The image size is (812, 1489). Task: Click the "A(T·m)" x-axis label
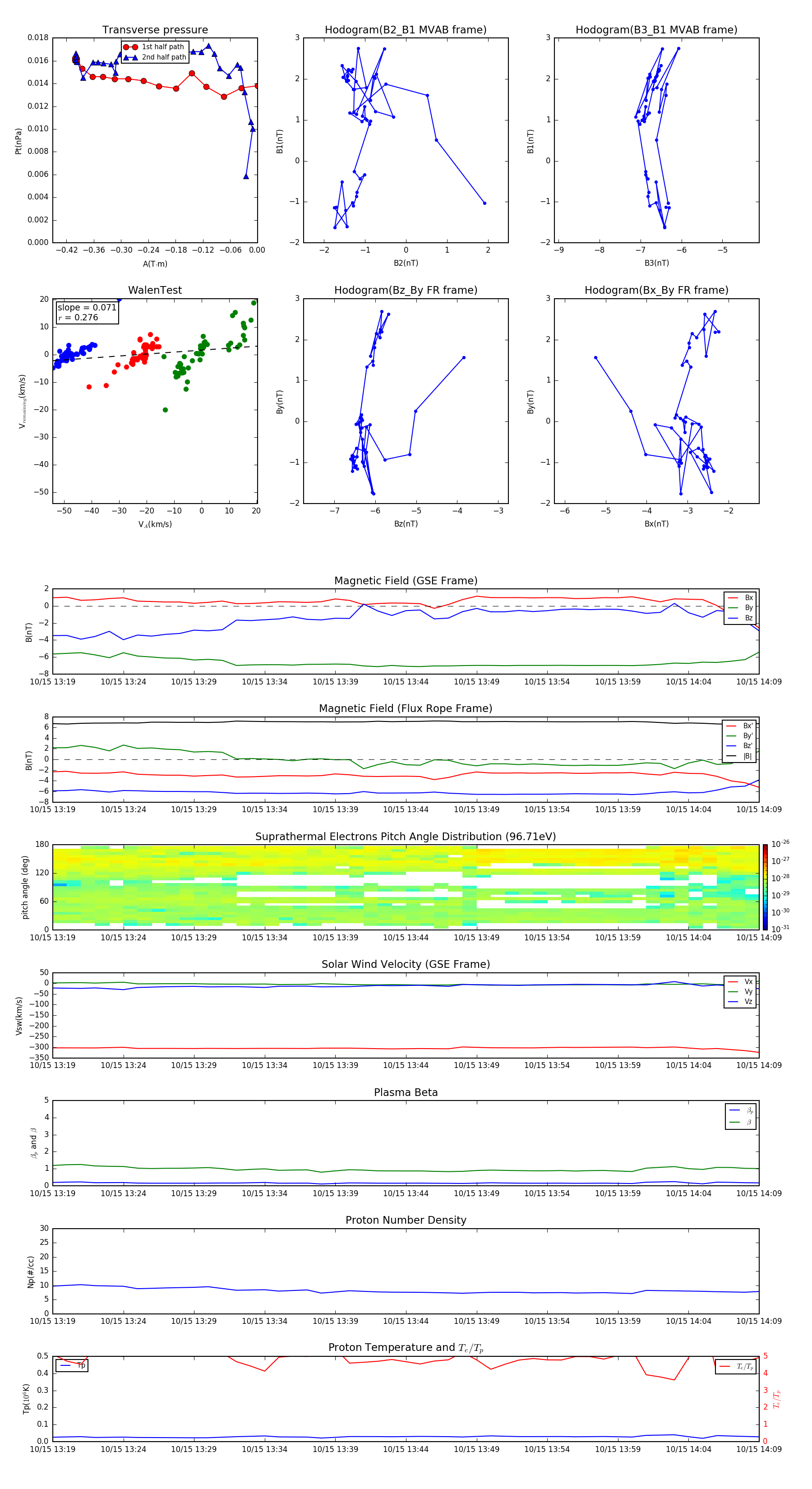pyautogui.click(x=155, y=264)
